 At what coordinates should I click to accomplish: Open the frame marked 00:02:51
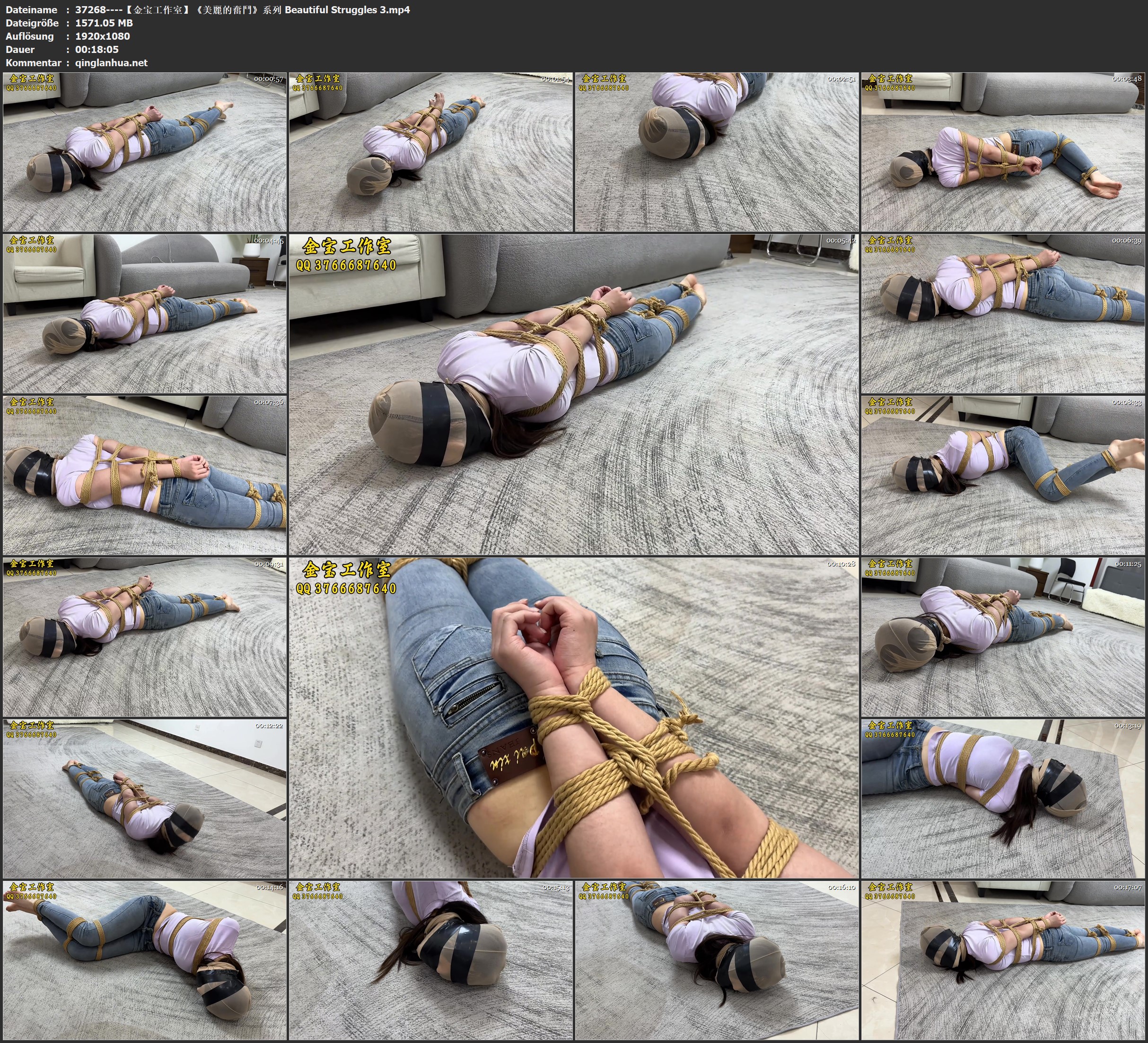[716, 152]
